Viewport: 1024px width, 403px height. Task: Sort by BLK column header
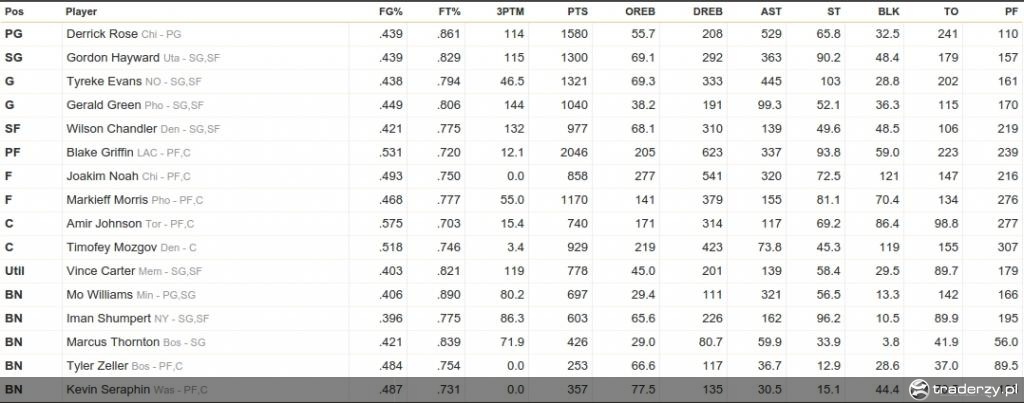tap(889, 12)
